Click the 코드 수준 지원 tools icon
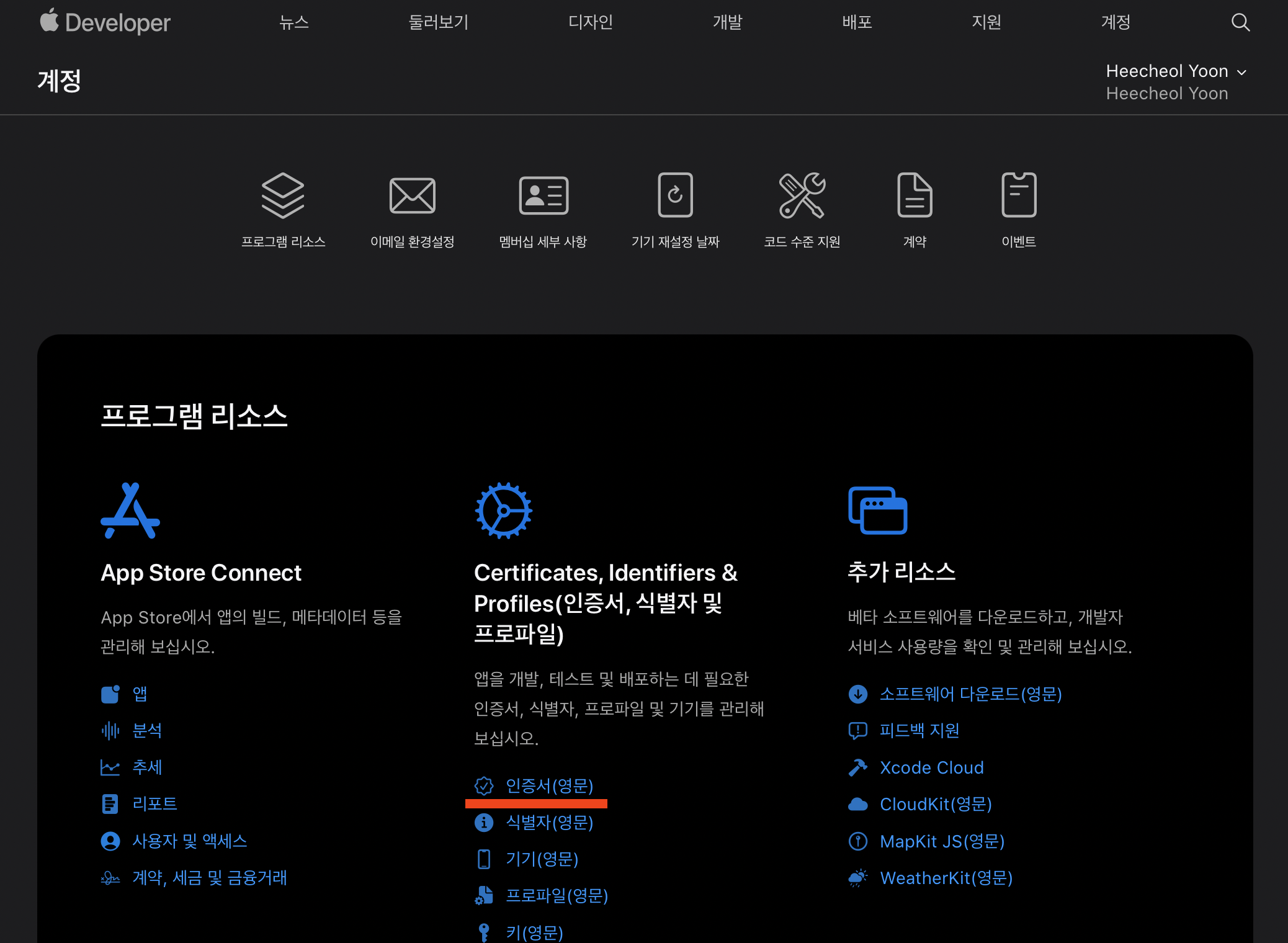This screenshot has width=1288, height=943. tap(802, 195)
